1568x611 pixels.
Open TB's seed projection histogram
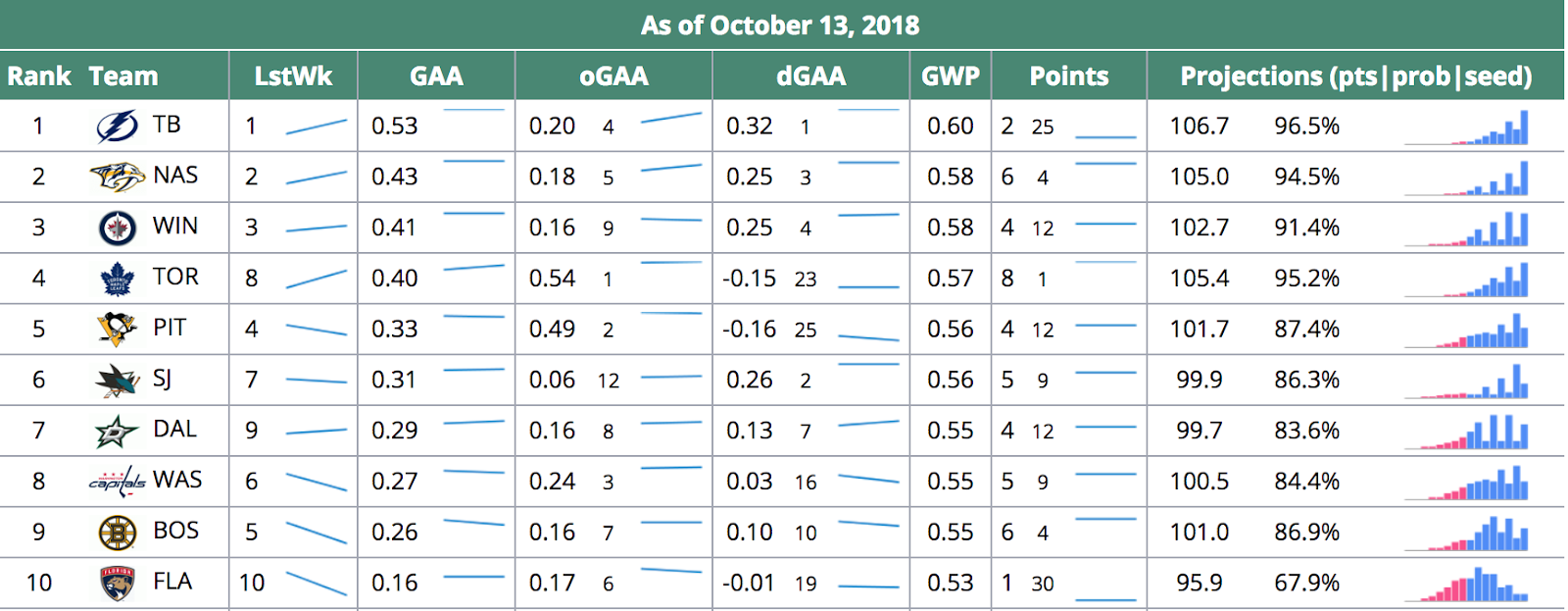(1466, 127)
